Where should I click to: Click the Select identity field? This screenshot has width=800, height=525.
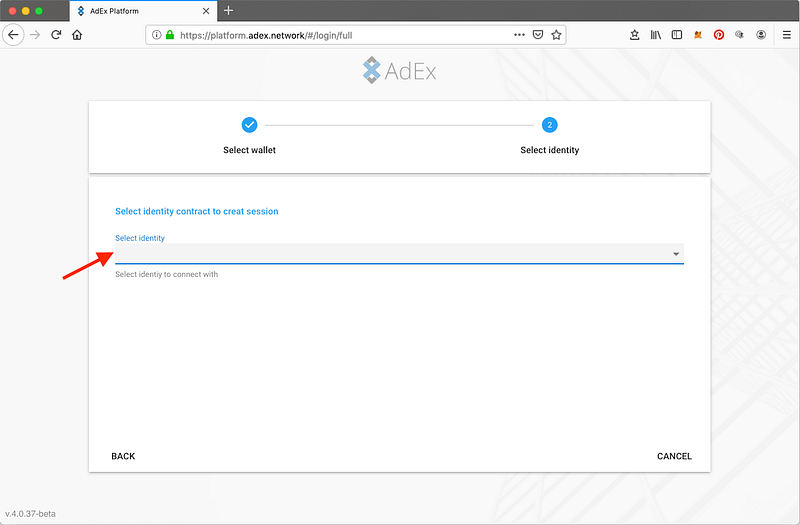point(399,254)
